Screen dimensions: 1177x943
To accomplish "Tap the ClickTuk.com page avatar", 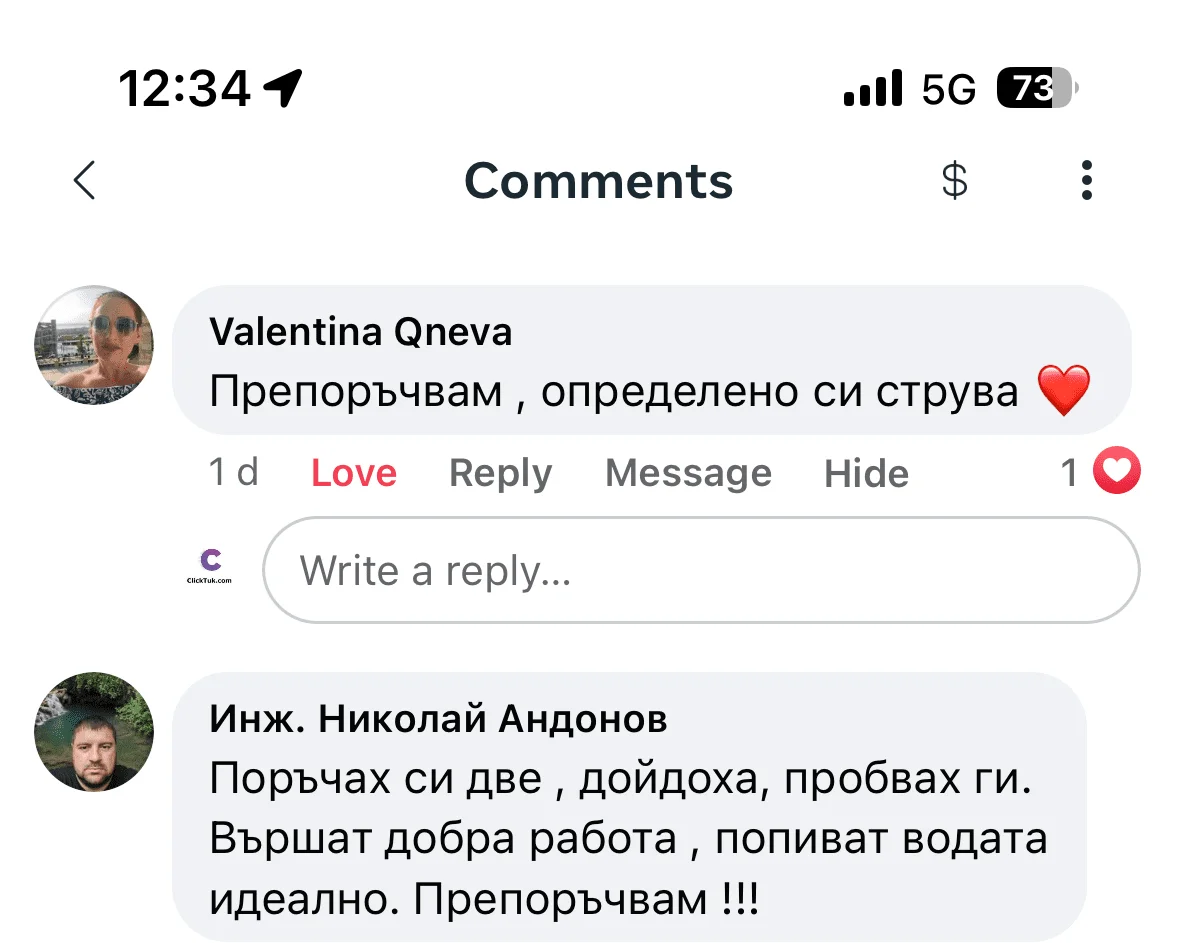I will point(210,567).
